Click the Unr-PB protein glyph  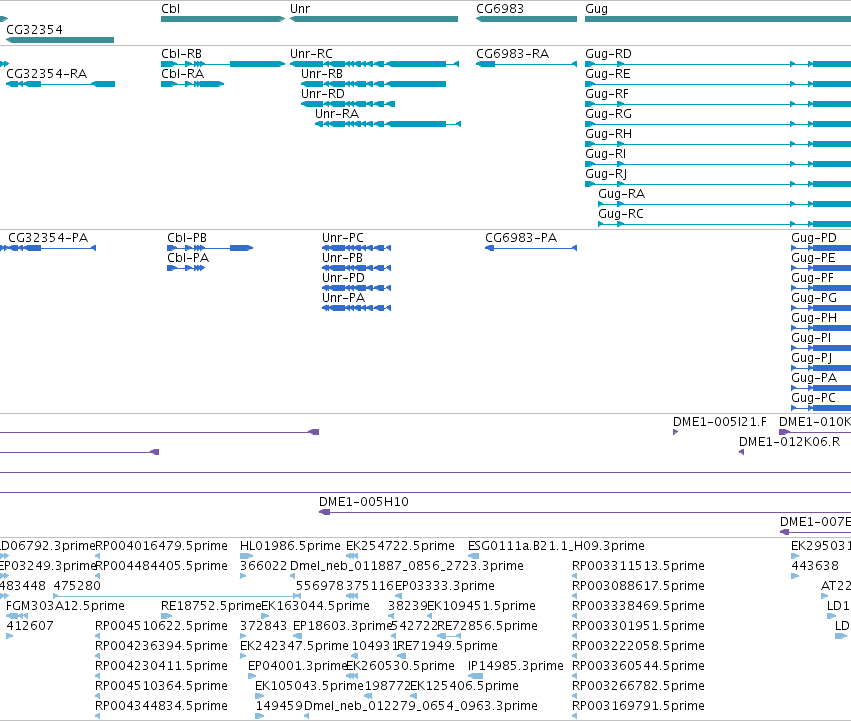point(357,268)
